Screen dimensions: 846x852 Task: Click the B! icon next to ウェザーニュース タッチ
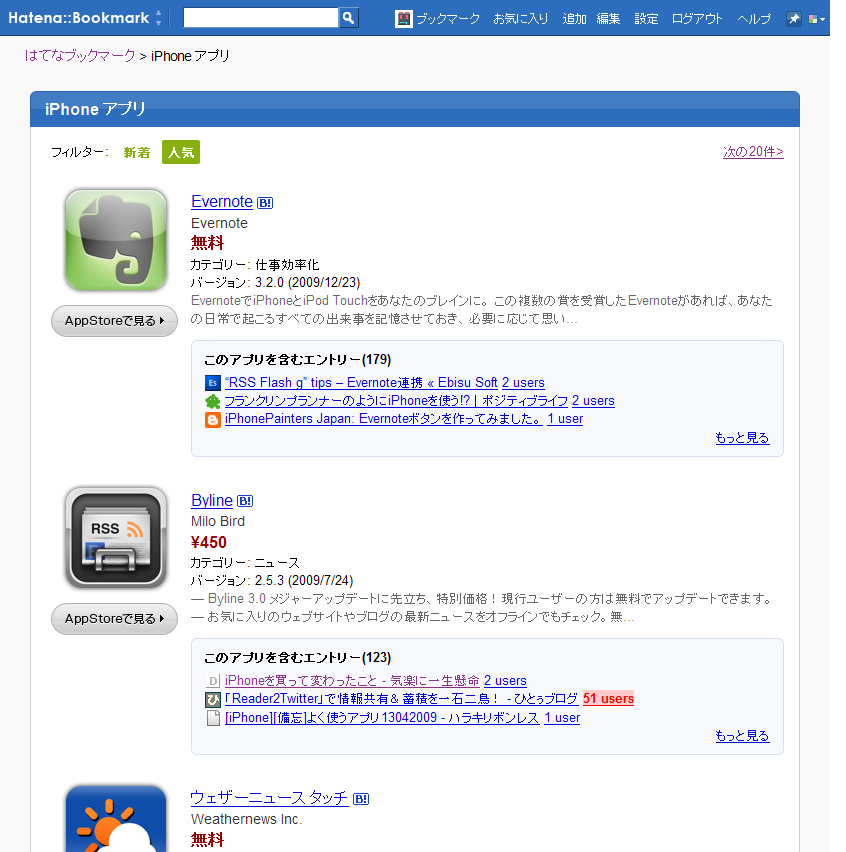tap(361, 799)
